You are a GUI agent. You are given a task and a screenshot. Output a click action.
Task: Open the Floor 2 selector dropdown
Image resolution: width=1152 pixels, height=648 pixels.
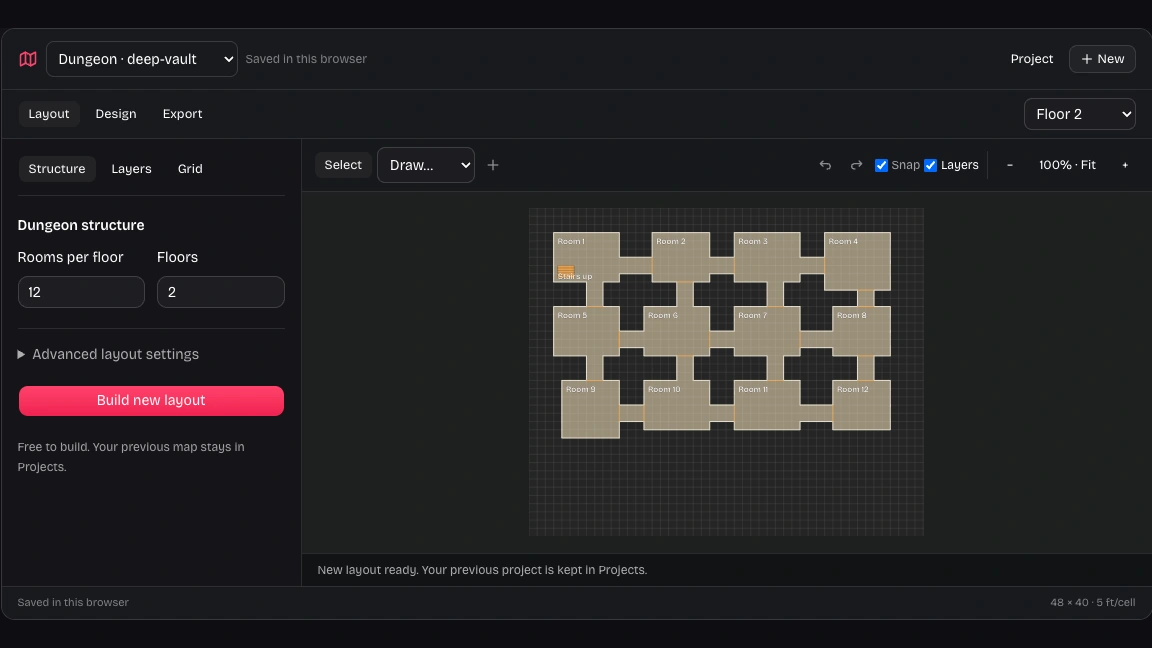(1079, 114)
